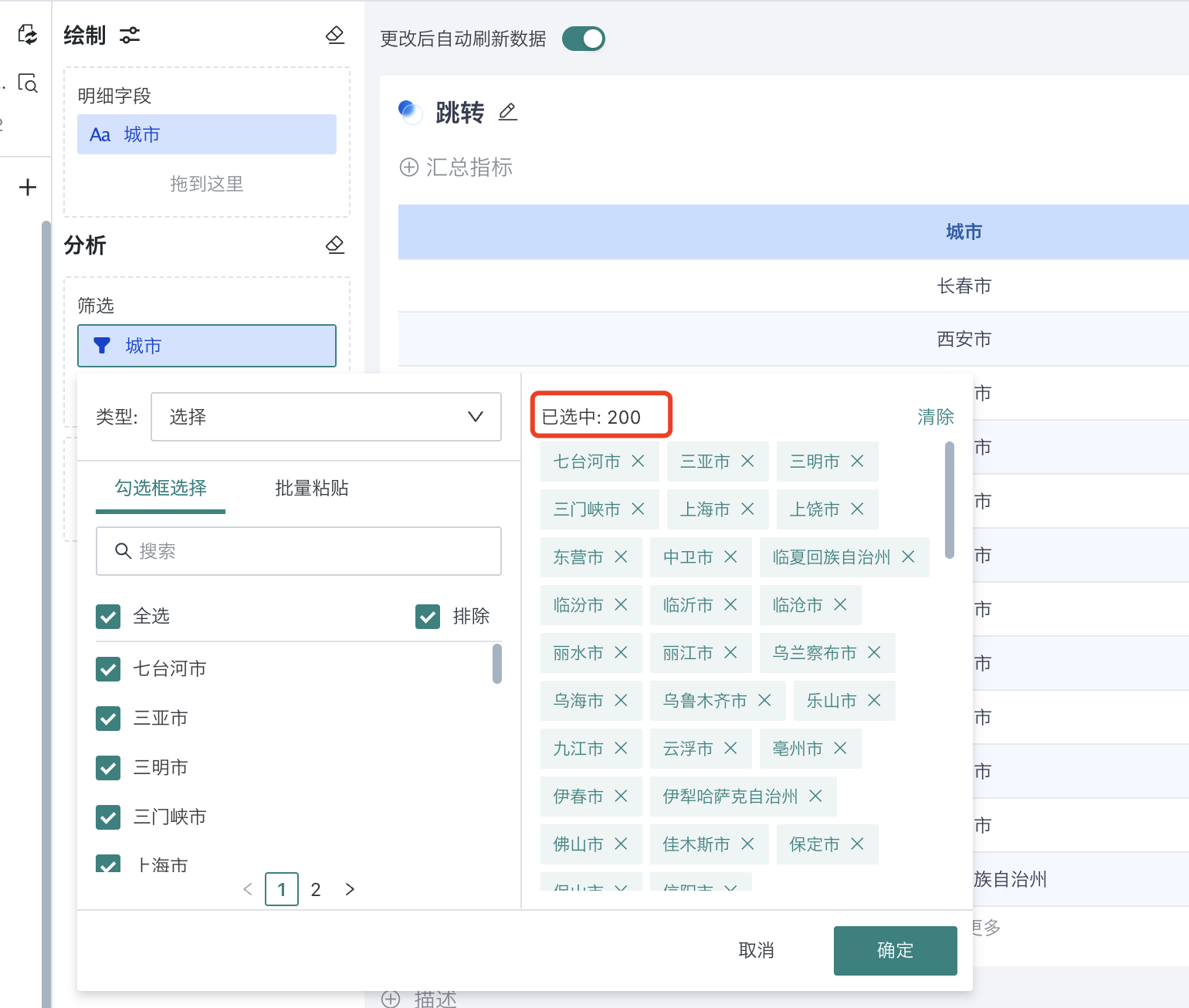Click the 确定 confirm button
The width and height of the screenshot is (1189, 1008).
(895, 950)
